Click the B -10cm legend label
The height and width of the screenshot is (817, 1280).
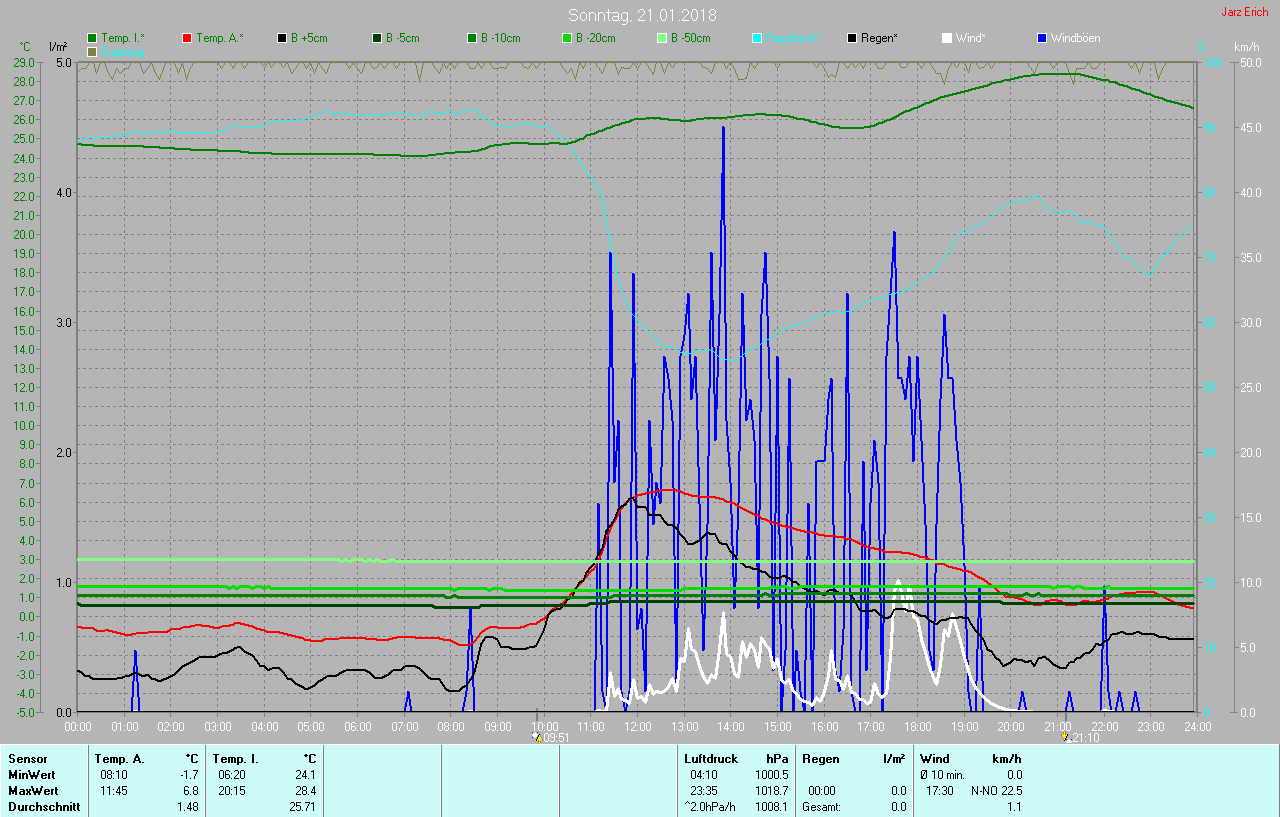coord(500,38)
